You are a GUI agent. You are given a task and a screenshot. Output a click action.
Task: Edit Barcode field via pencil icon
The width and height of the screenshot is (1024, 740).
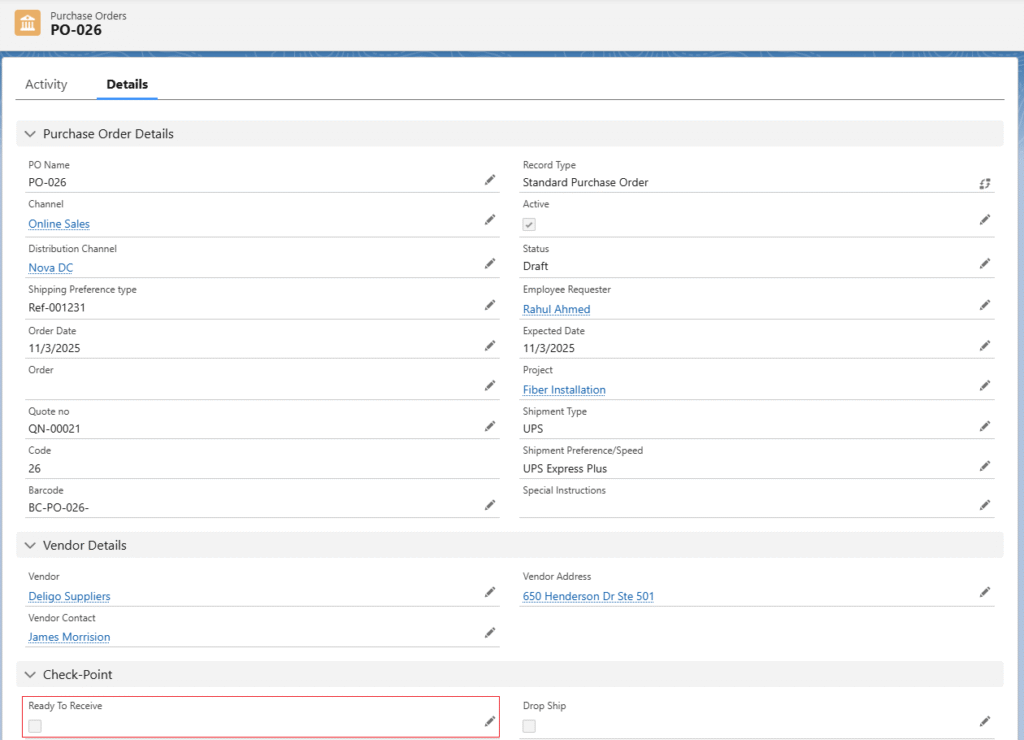[490, 505]
